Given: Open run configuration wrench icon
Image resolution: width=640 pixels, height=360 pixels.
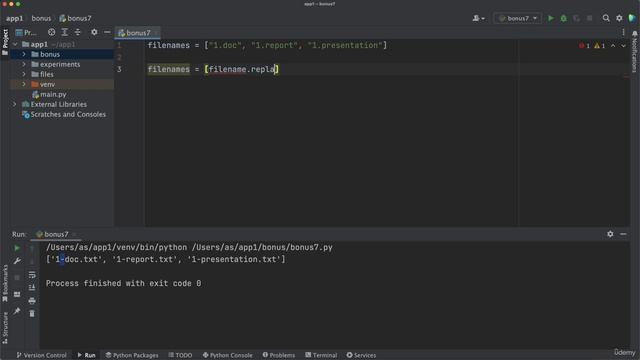Looking at the screenshot, I should click(x=17, y=261).
